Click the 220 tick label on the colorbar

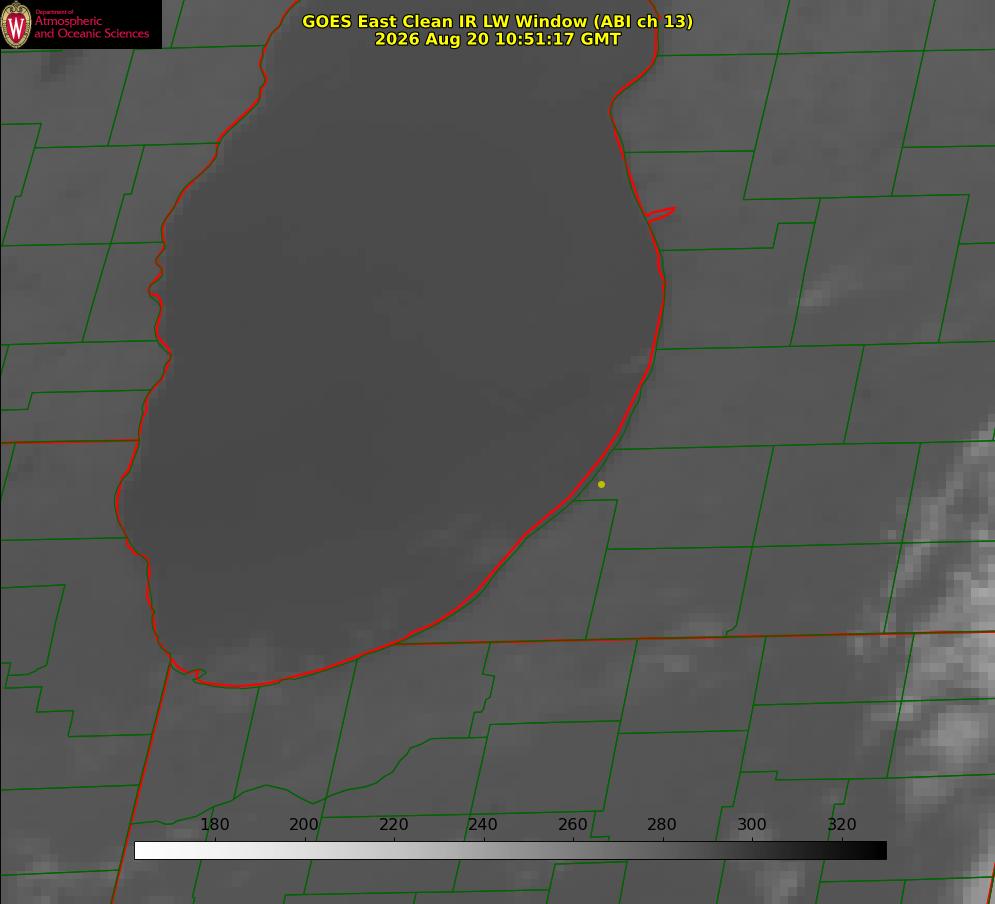tap(393, 824)
